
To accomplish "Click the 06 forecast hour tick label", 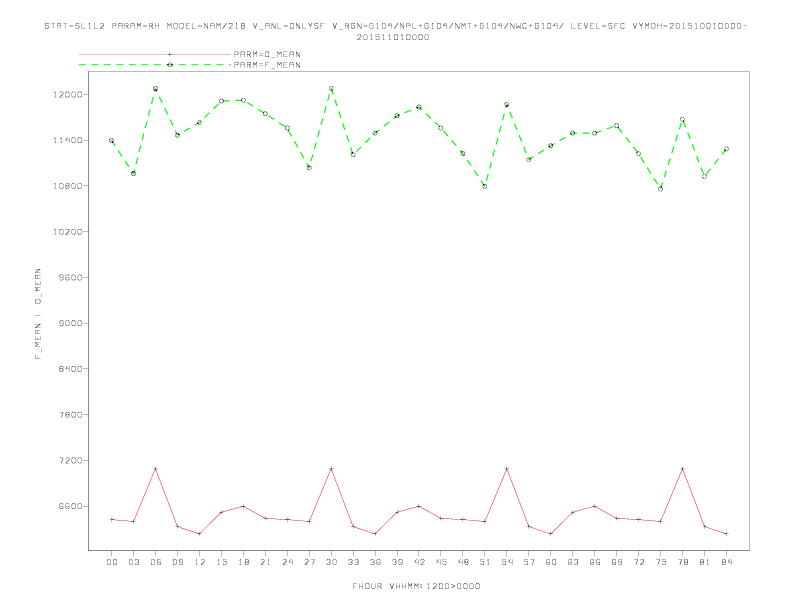I will [x=156, y=562].
